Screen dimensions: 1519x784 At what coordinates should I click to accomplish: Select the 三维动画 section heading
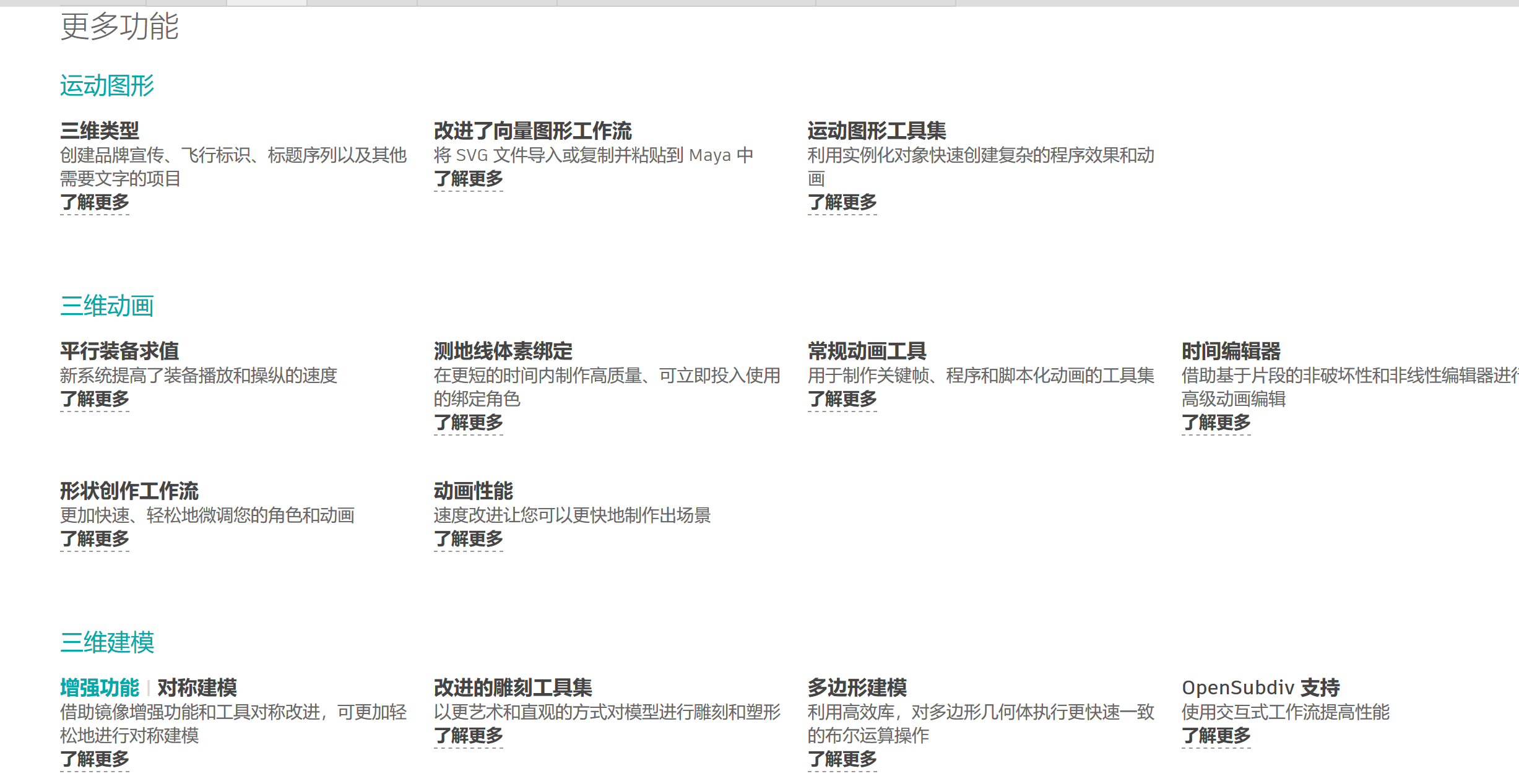(x=107, y=306)
